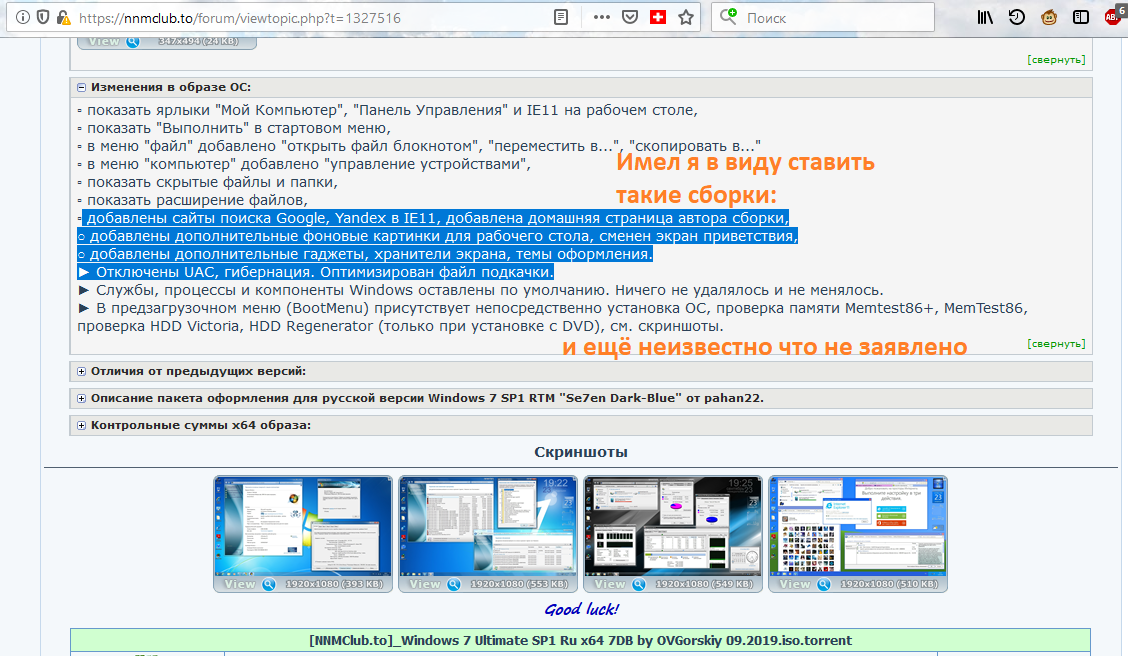Click highlighted line "Отключены UAC, гибернация"
1128x656 pixels.
pyautogui.click(x=316, y=272)
